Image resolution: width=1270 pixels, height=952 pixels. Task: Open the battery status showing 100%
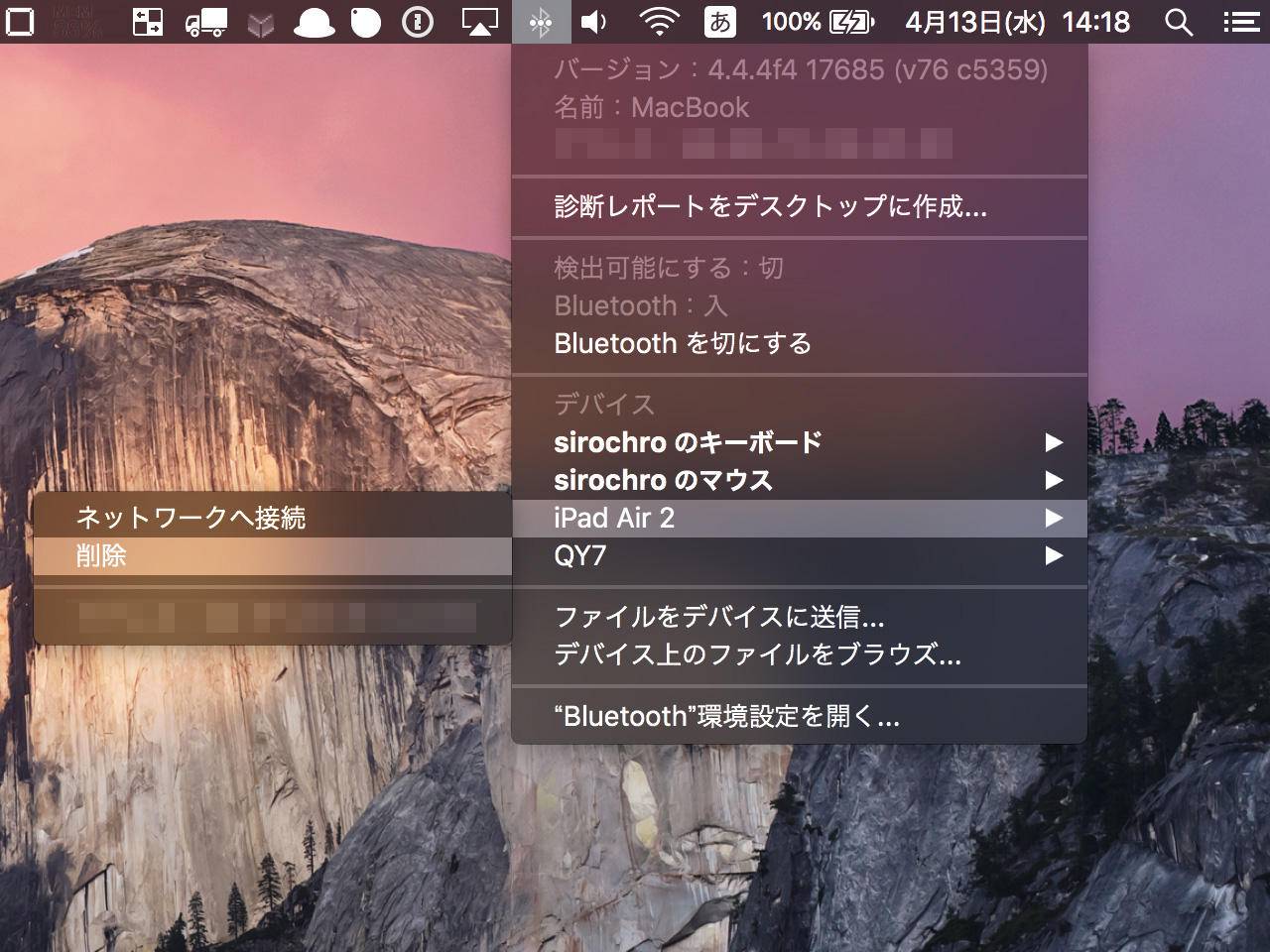click(x=819, y=22)
